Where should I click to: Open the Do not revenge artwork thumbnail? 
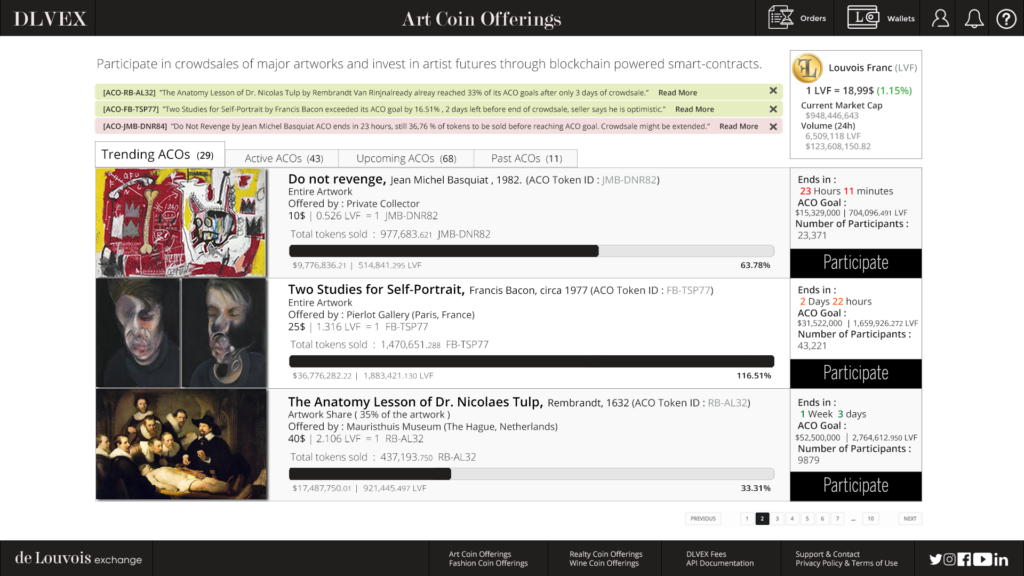(182, 223)
